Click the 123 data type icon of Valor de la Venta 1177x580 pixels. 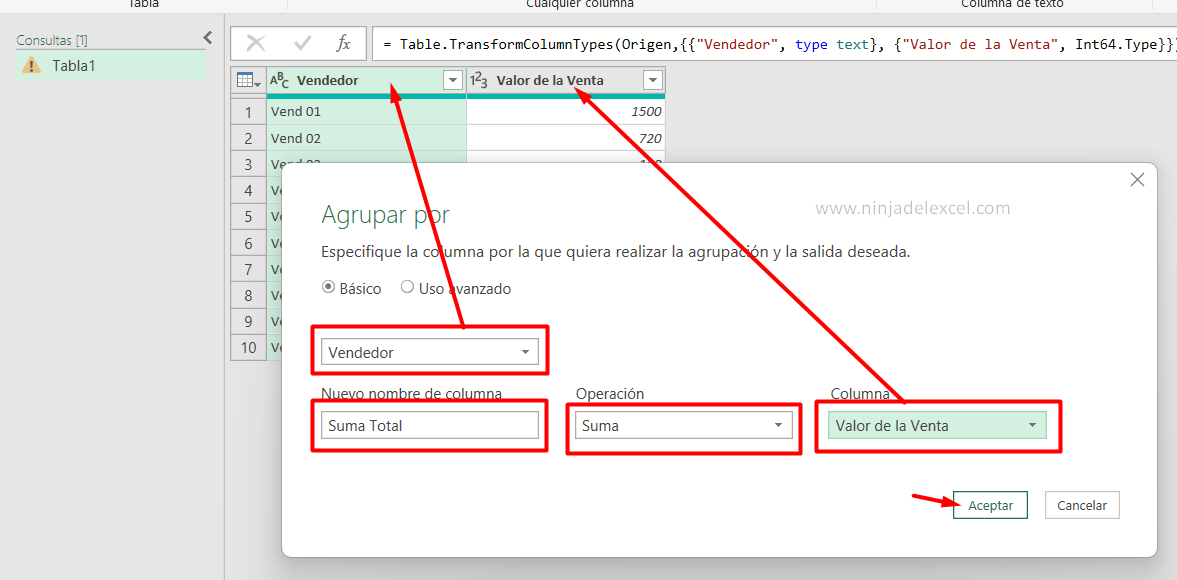click(479, 81)
